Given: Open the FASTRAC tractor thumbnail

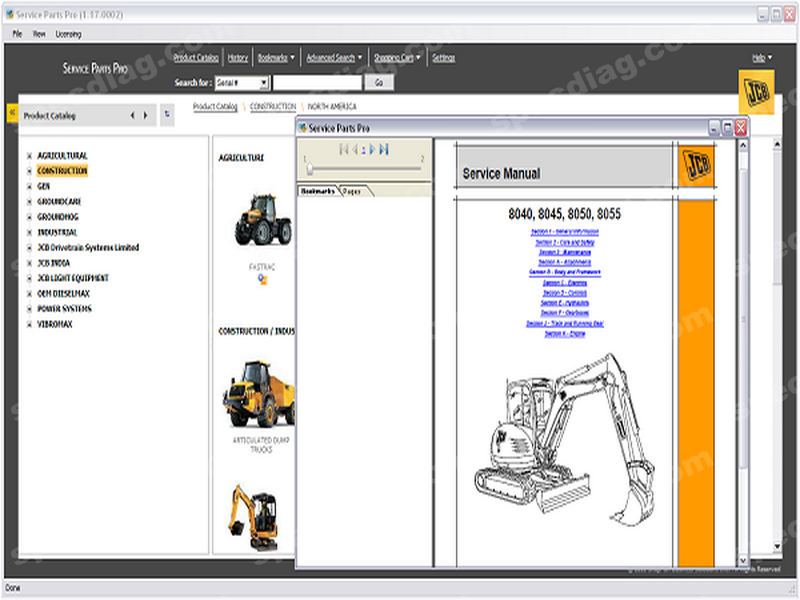Looking at the screenshot, I should (261, 221).
